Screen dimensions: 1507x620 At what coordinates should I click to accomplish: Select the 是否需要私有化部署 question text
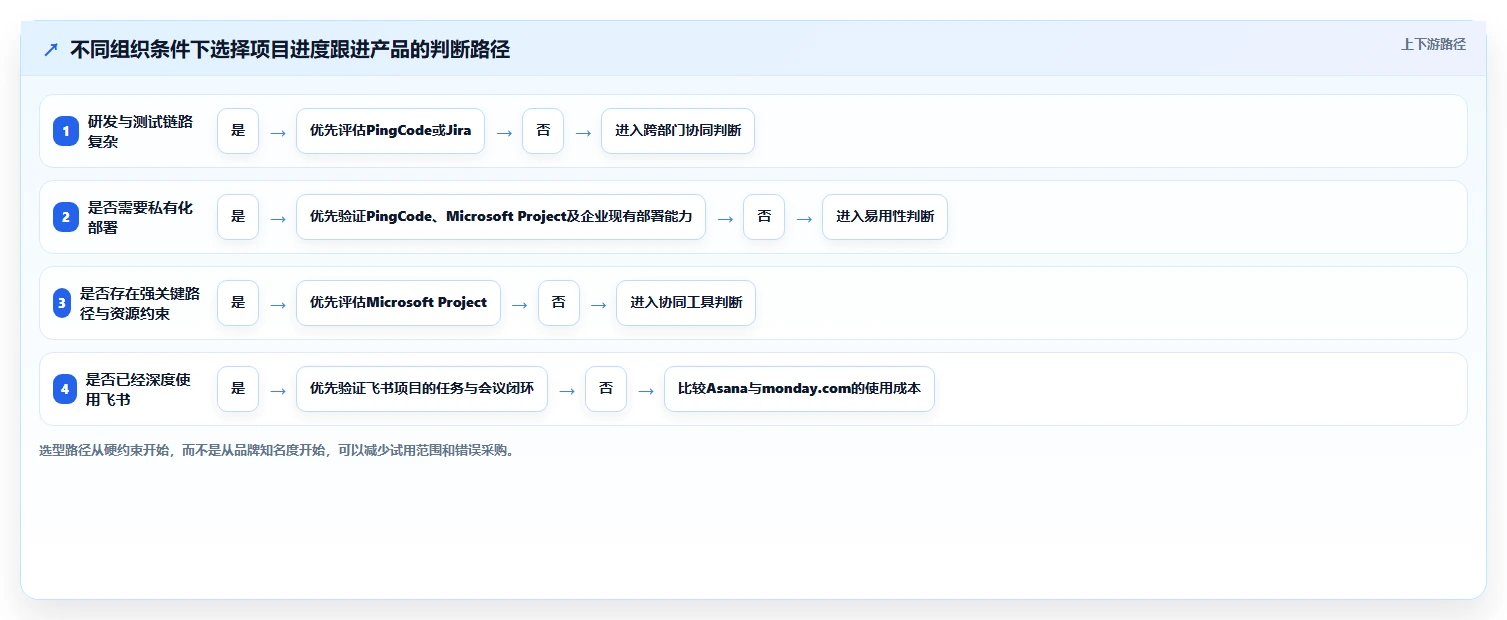tap(140, 217)
